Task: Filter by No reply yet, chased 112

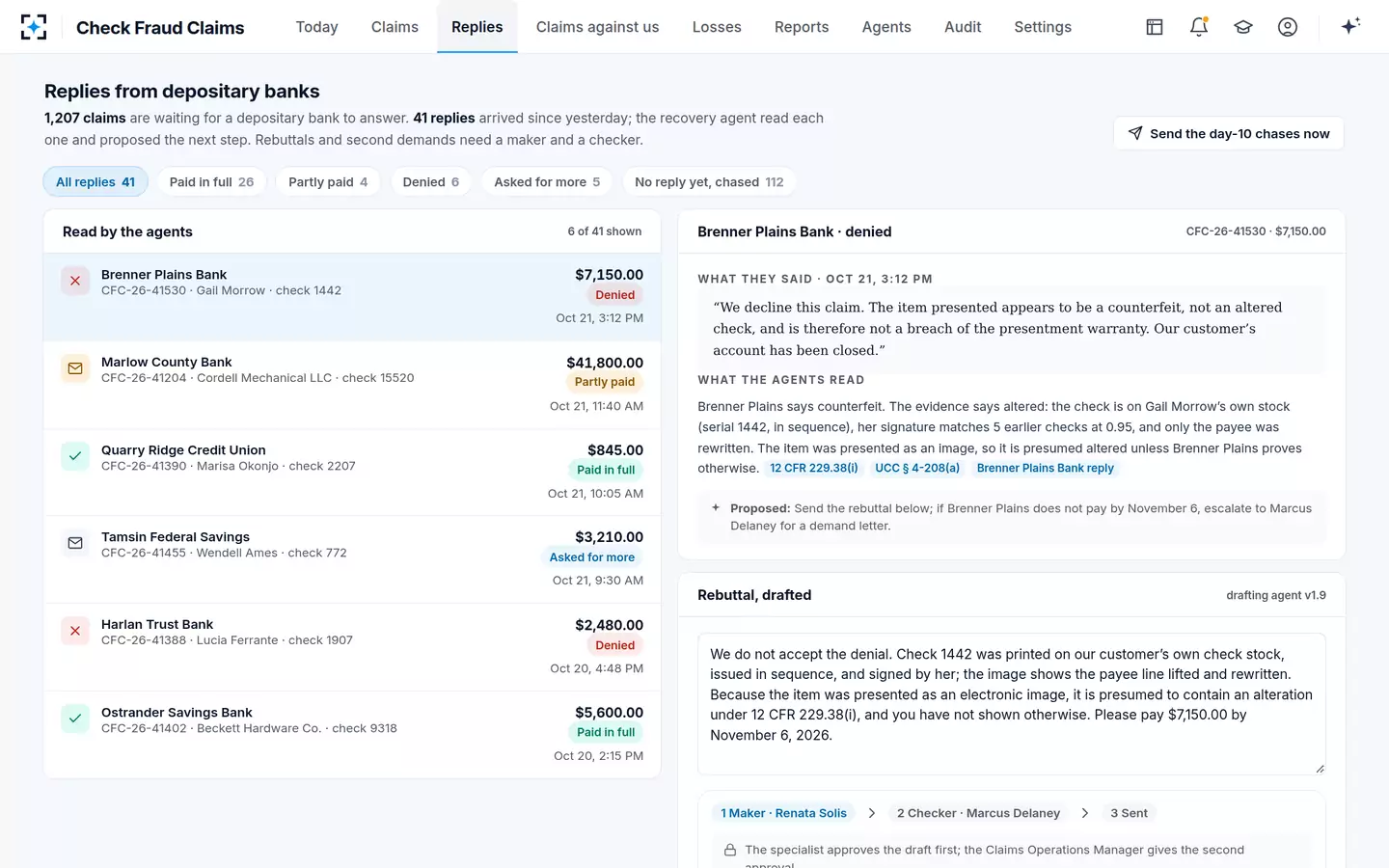Action: [x=709, y=182]
